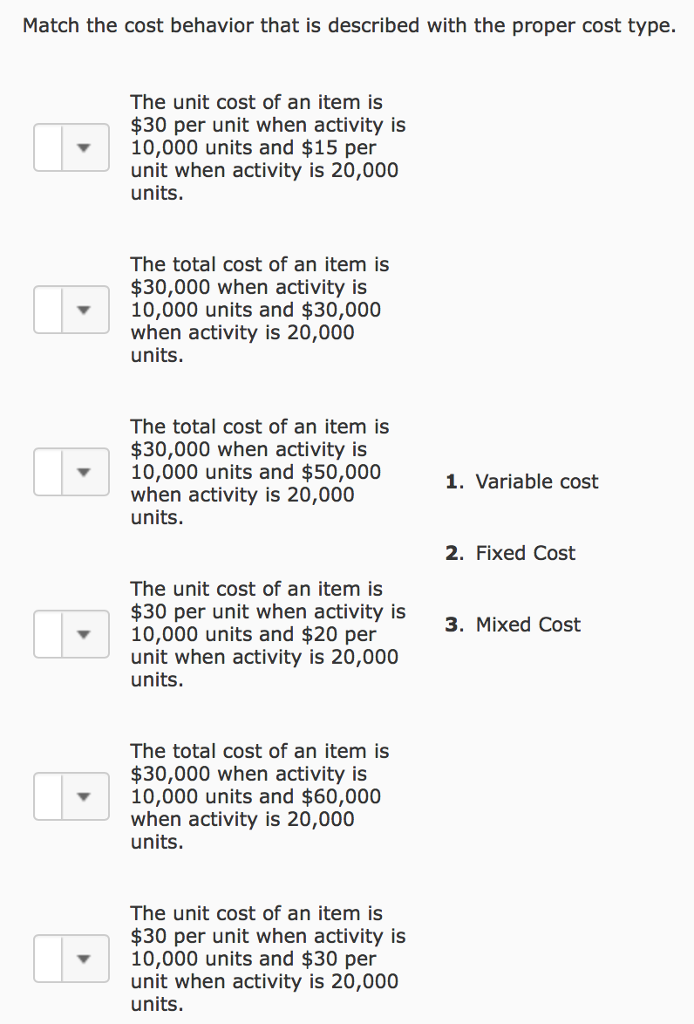The height and width of the screenshot is (1024, 694).
Task: Open the dropdown for the constant $30,000 total cost question
Action: pyautogui.click(x=71, y=309)
